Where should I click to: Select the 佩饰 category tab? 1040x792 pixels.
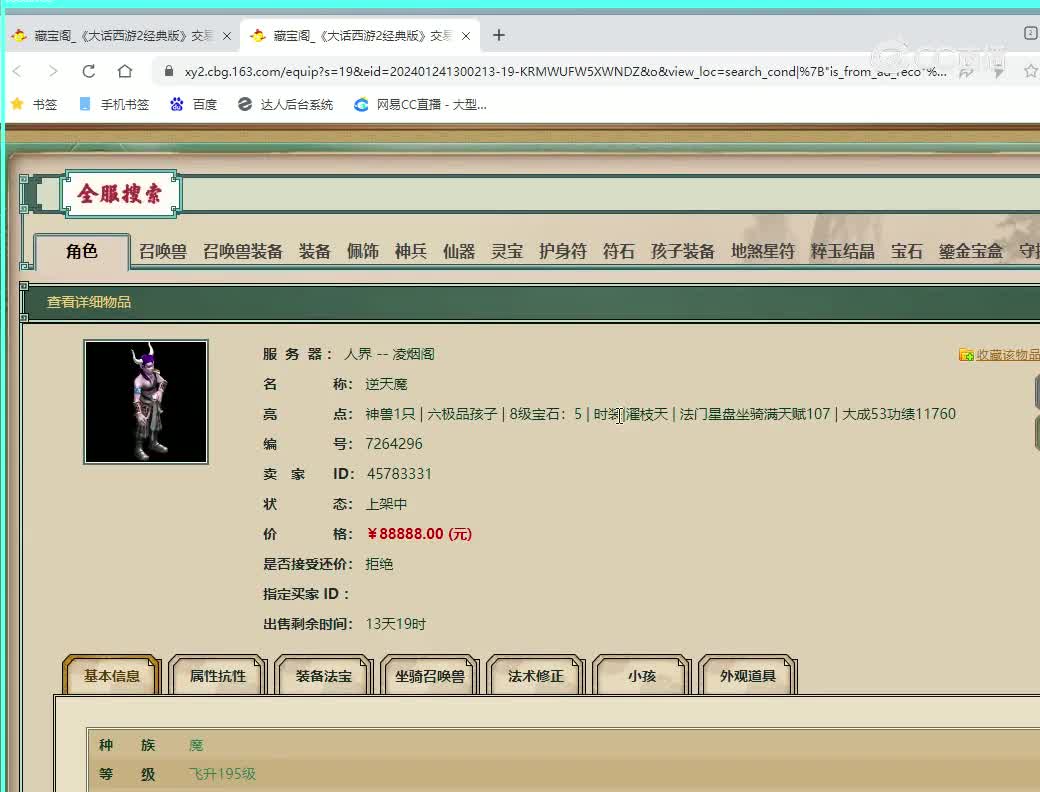click(x=363, y=251)
